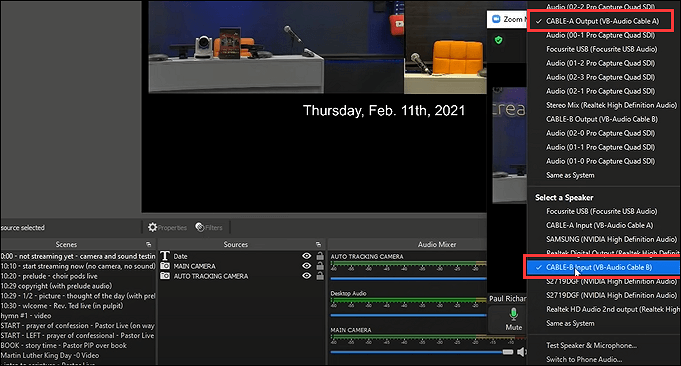Toggle the lock on AUTO TRACKING CAMERA source
The image size is (681, 366).
(x=320, y=276)
